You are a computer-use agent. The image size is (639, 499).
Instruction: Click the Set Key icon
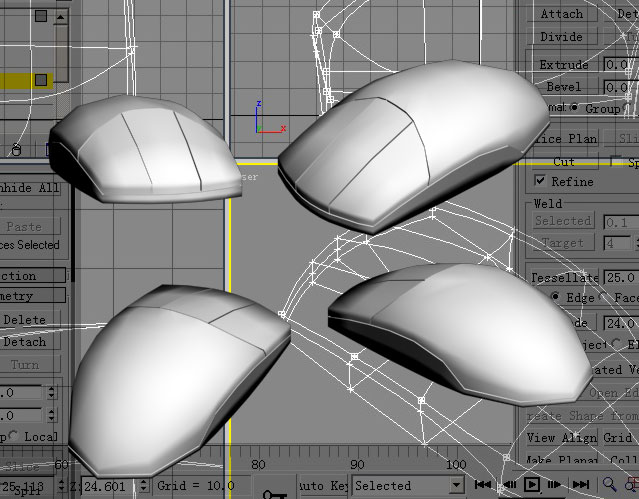coord(275,490)
